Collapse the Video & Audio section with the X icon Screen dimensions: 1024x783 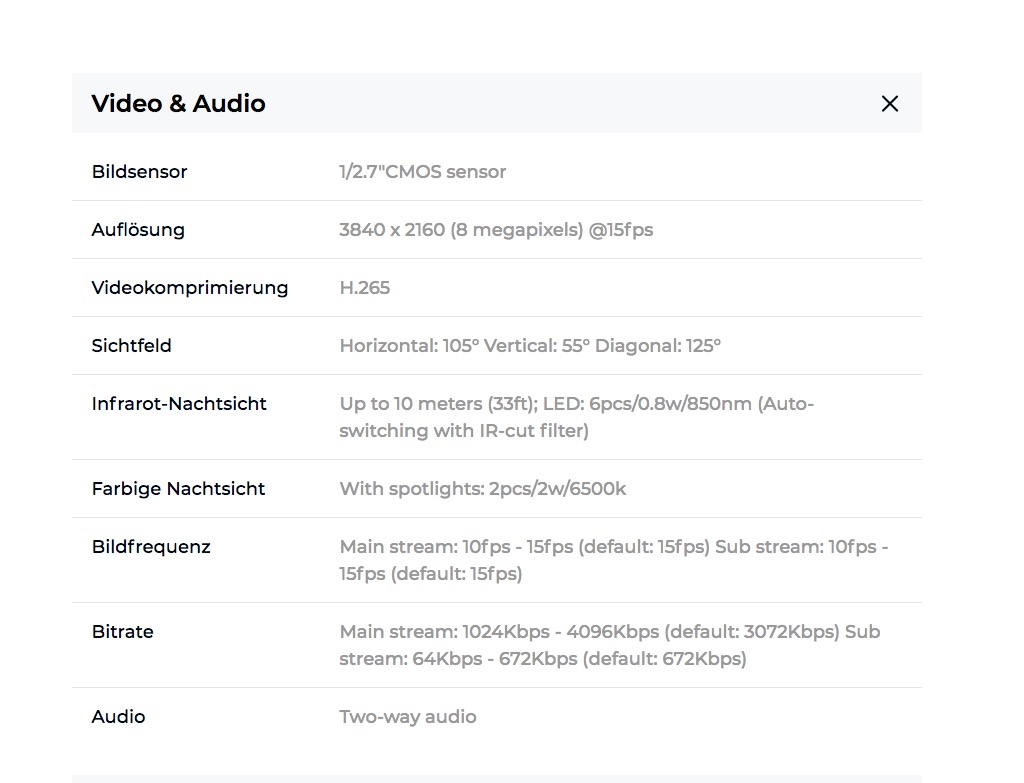point(889,104)
